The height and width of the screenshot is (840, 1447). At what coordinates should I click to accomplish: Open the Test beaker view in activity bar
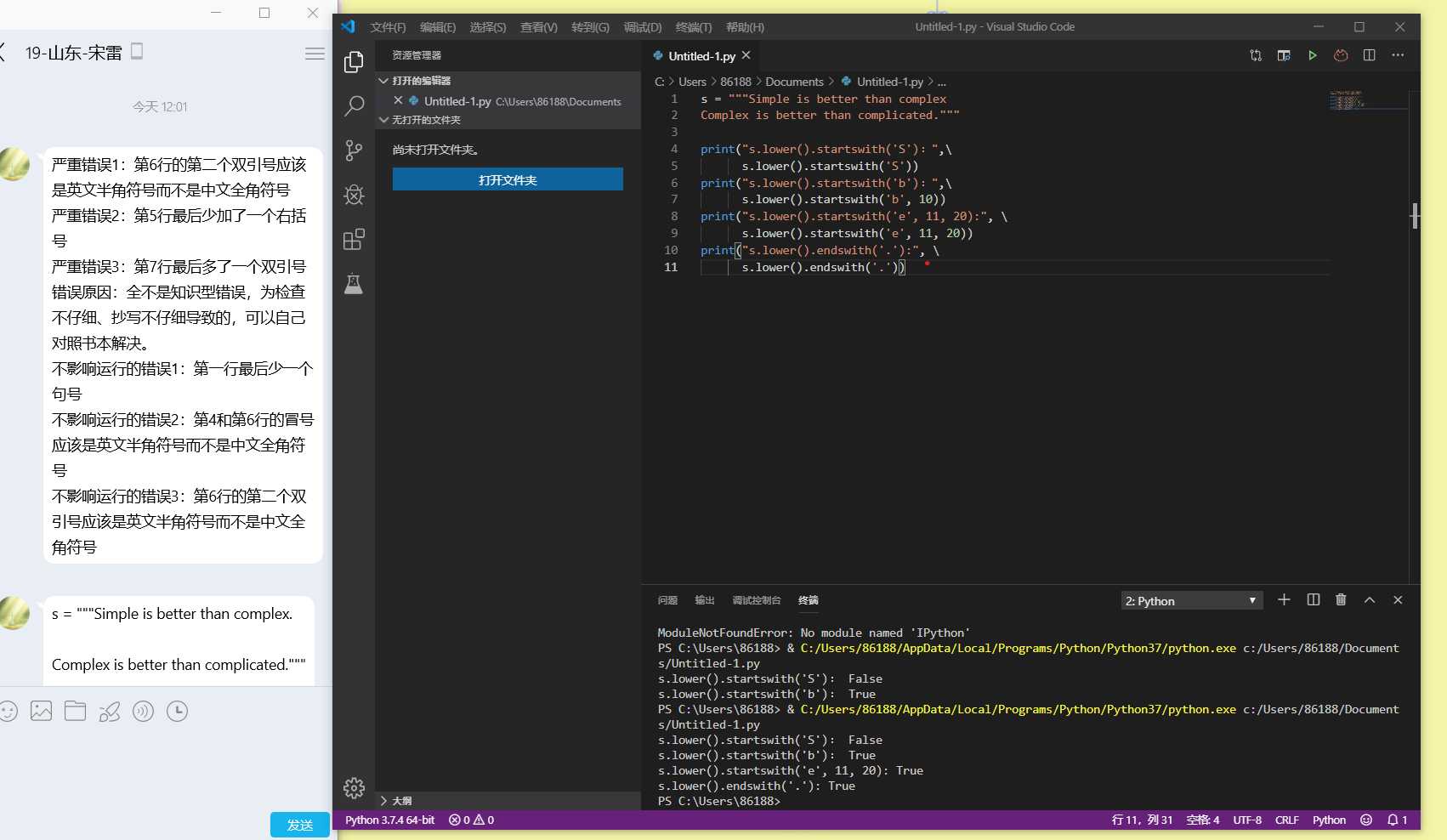(354, 283)
